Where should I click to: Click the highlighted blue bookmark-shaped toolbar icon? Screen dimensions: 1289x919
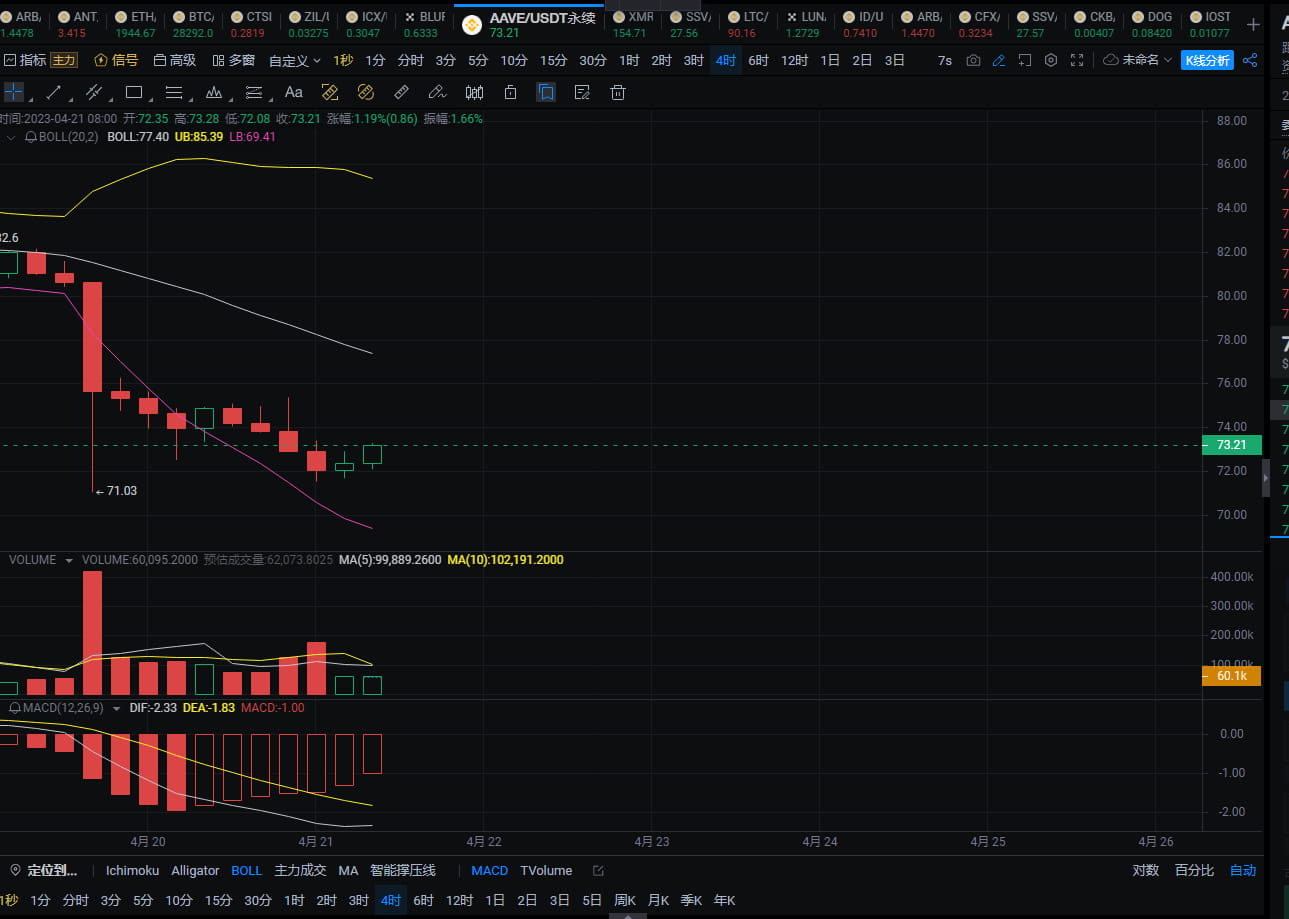pyautogui.click(x=546, y=92)
